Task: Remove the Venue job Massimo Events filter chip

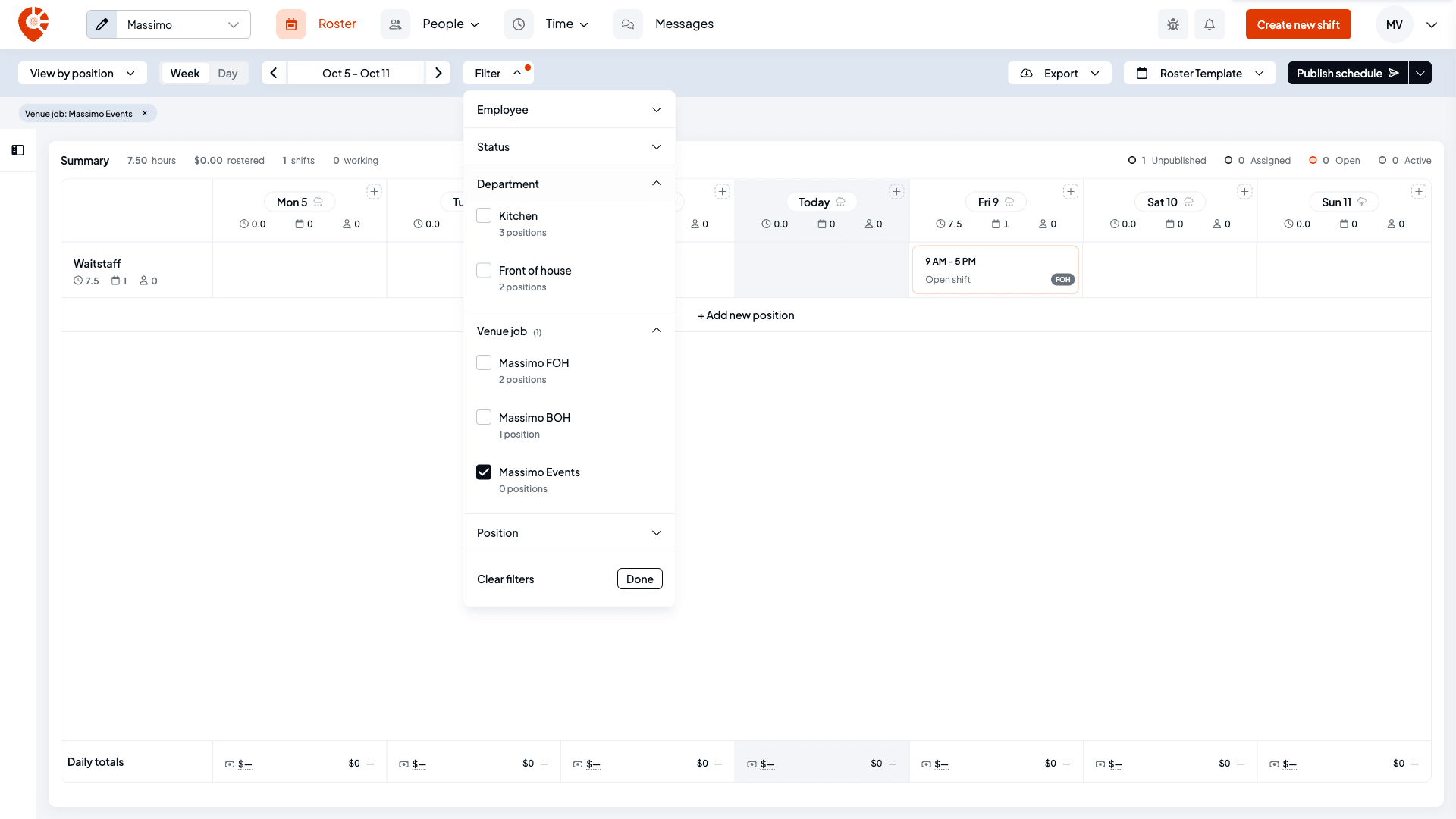Action: (145, 113)
